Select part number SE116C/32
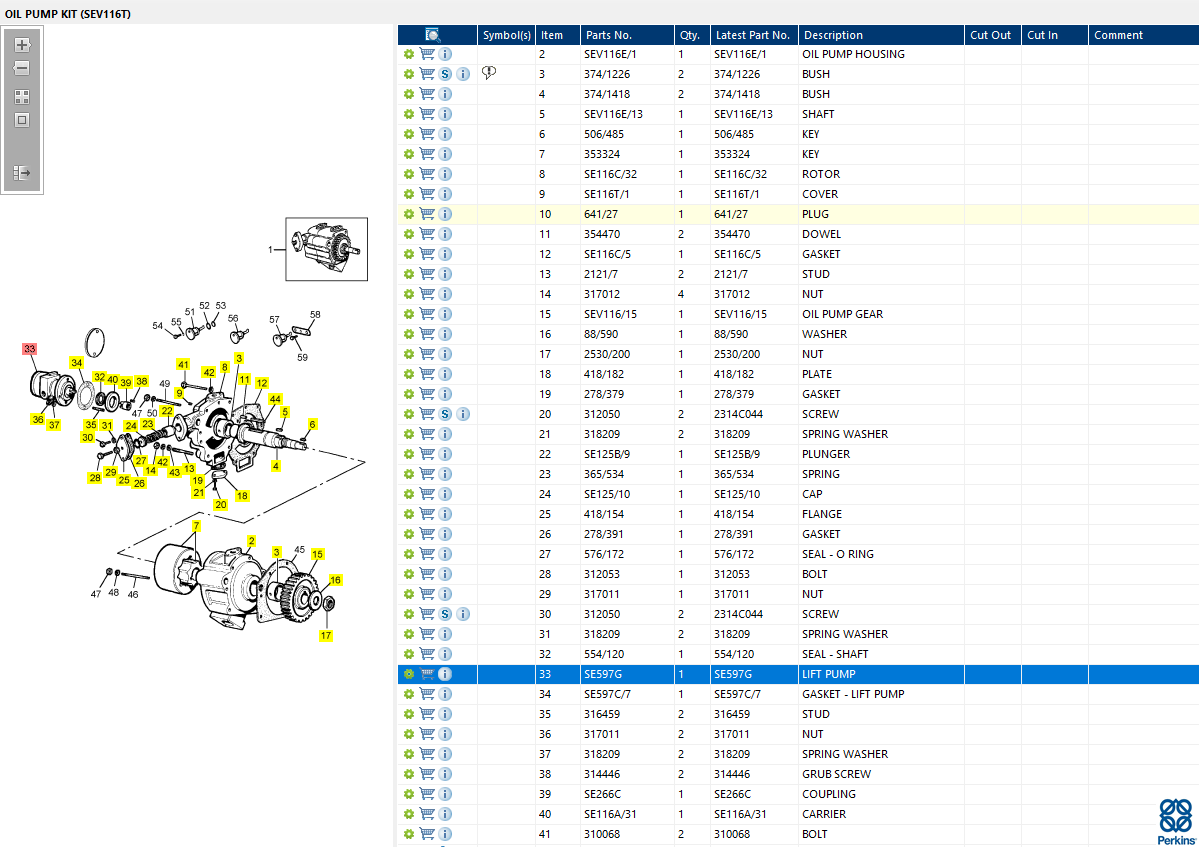The width and height of the screenshot is (1199, 847). tap(610, 174)
